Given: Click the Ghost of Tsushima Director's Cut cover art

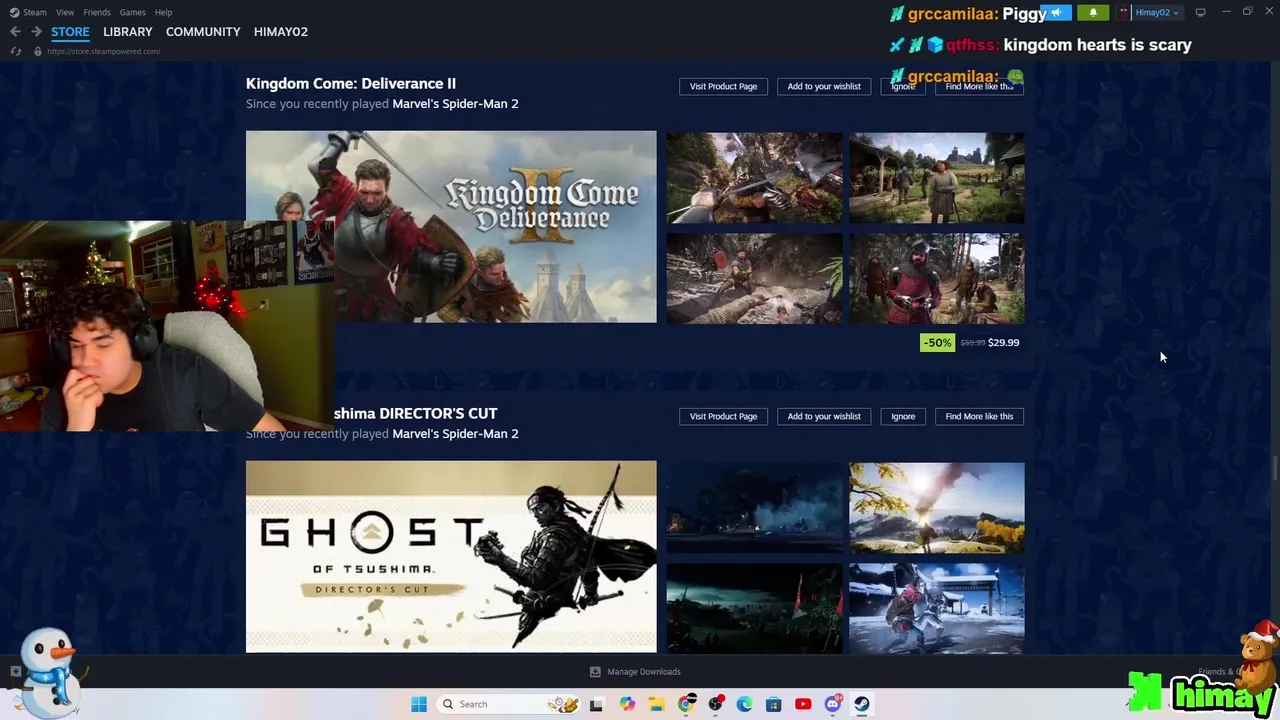Looking at the screenshot, I should click(x=451, y=557).
